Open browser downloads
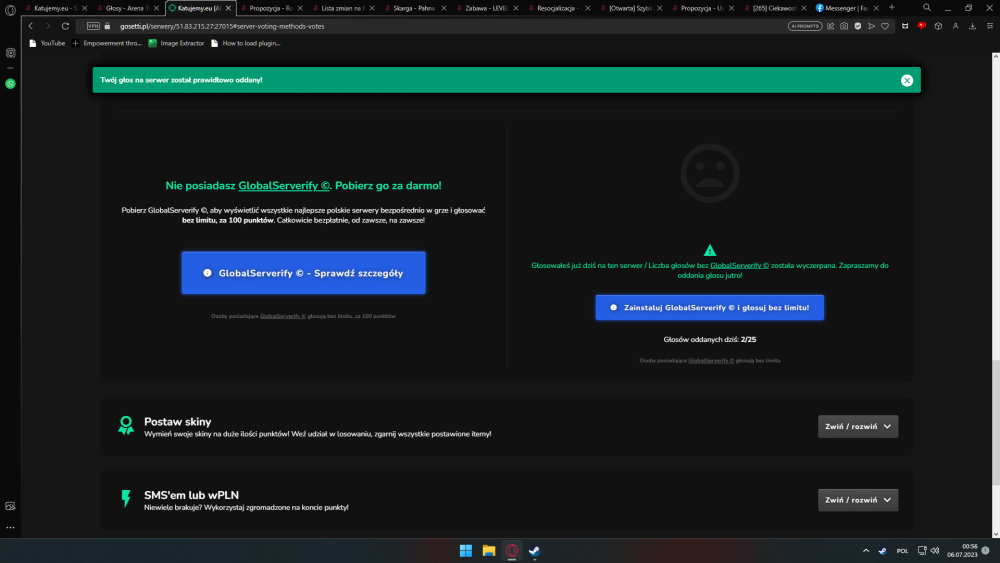The height and width of the screenshot is (563, 1000). coord(973,26)
